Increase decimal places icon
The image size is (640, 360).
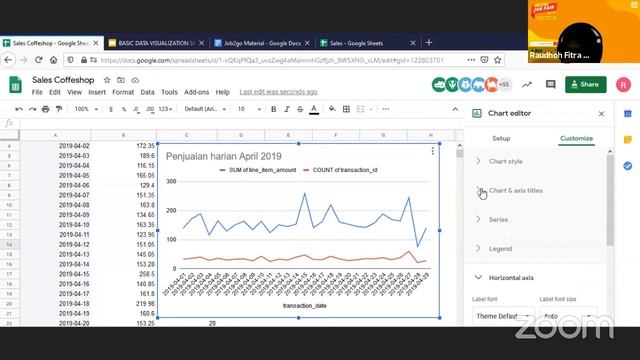point(150,109)
